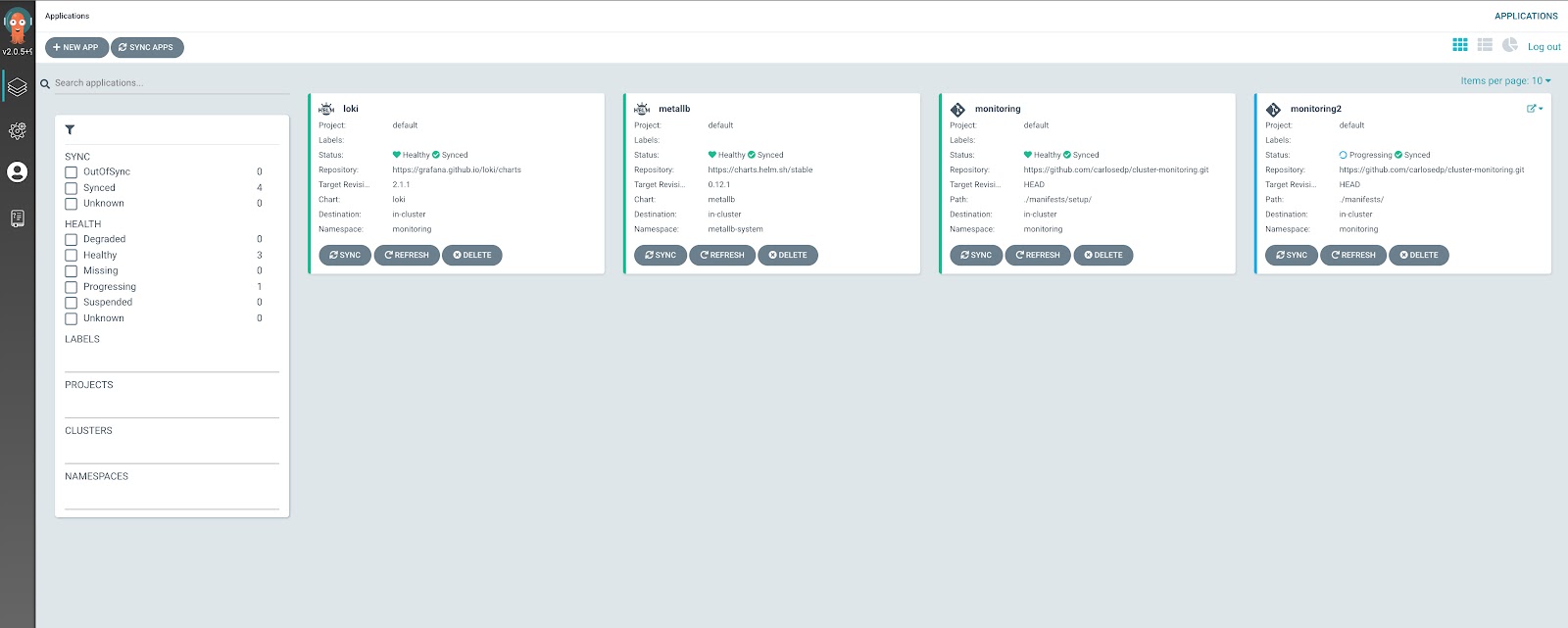Click Synced check icon on monitoring2 card
Viewport: 1568px width, 628px height.
point(1398,155)
